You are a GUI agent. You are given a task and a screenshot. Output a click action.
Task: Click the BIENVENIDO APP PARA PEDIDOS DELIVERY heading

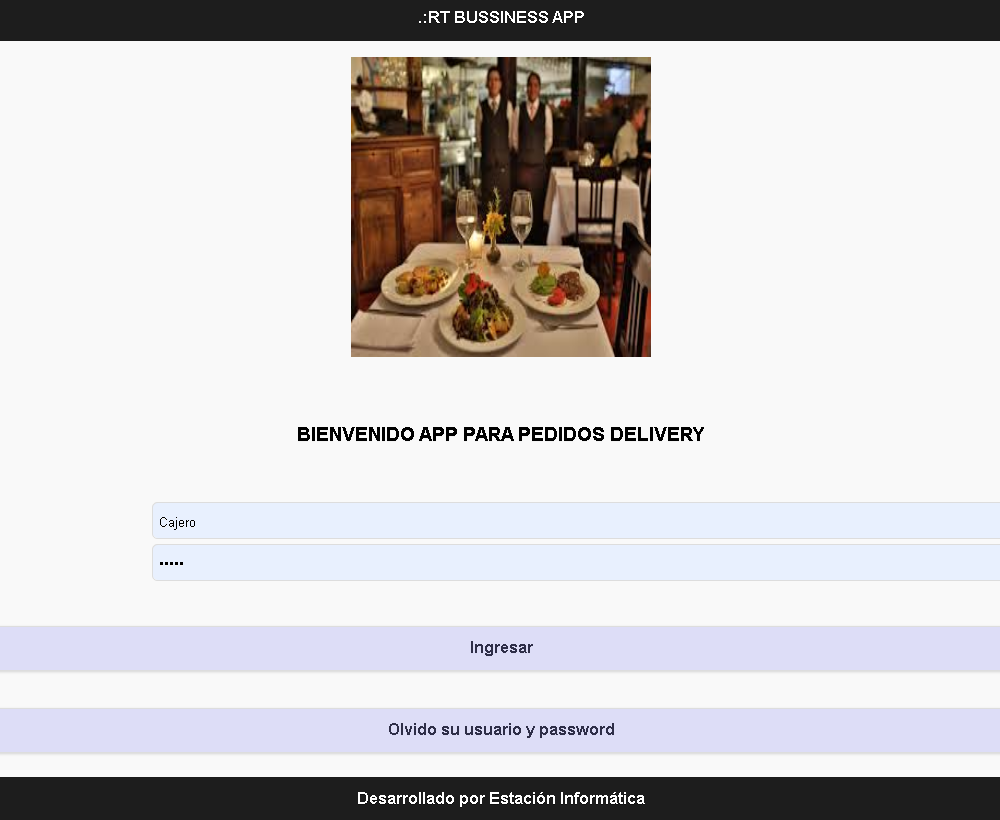[500, 434]
